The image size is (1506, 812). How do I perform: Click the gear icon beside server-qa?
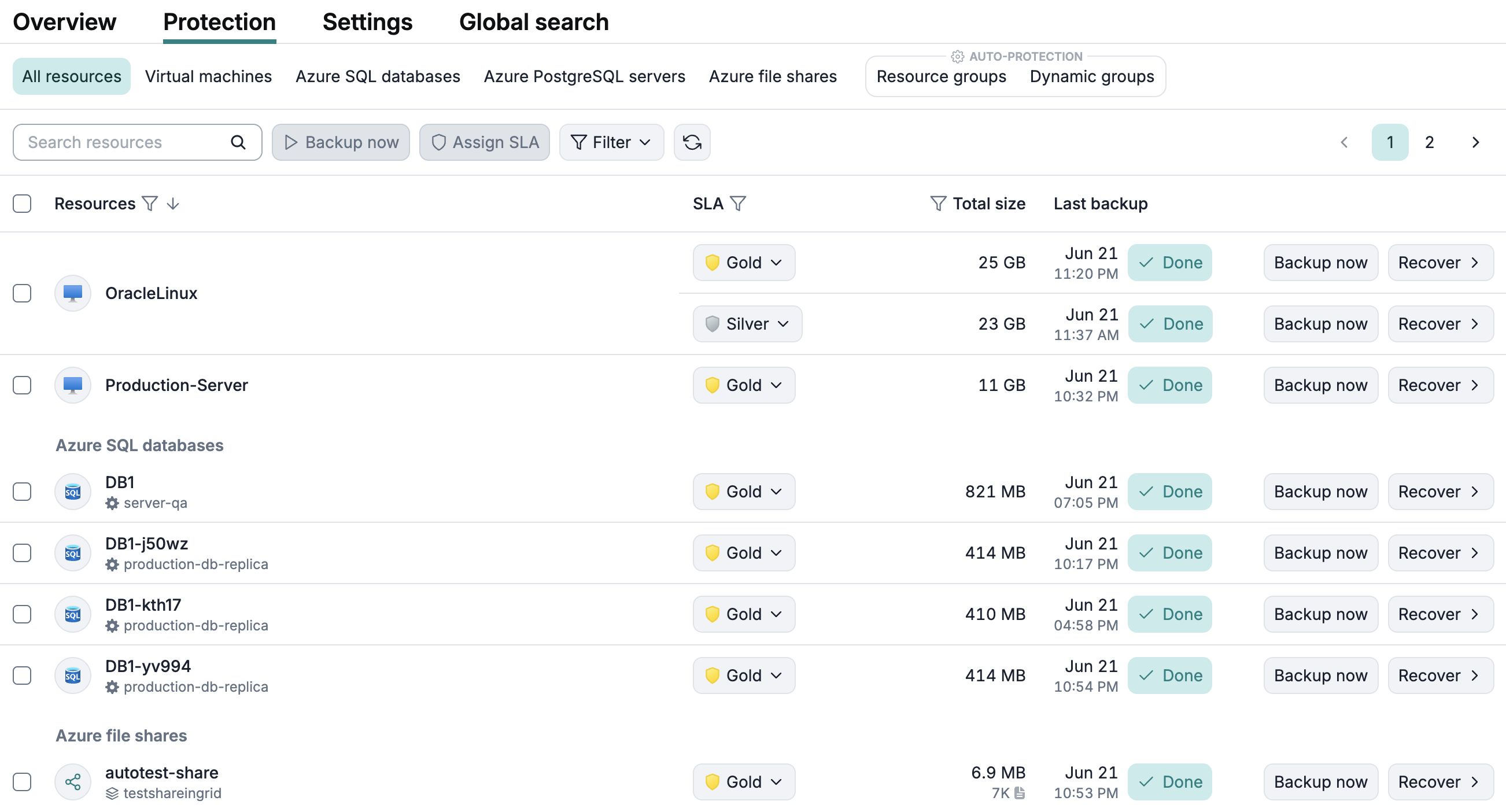click(x=112, y=503)
